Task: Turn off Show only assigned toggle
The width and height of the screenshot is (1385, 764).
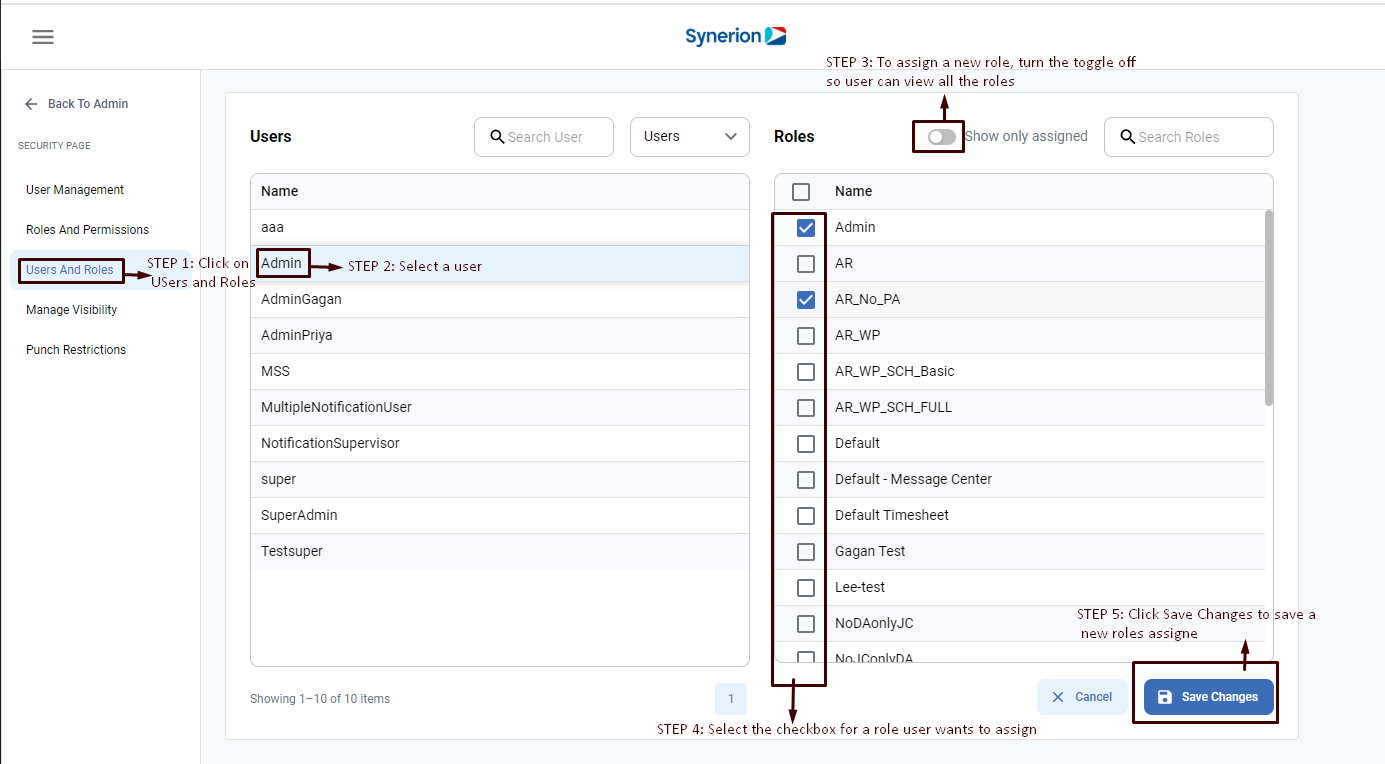Action: (941, 137)
